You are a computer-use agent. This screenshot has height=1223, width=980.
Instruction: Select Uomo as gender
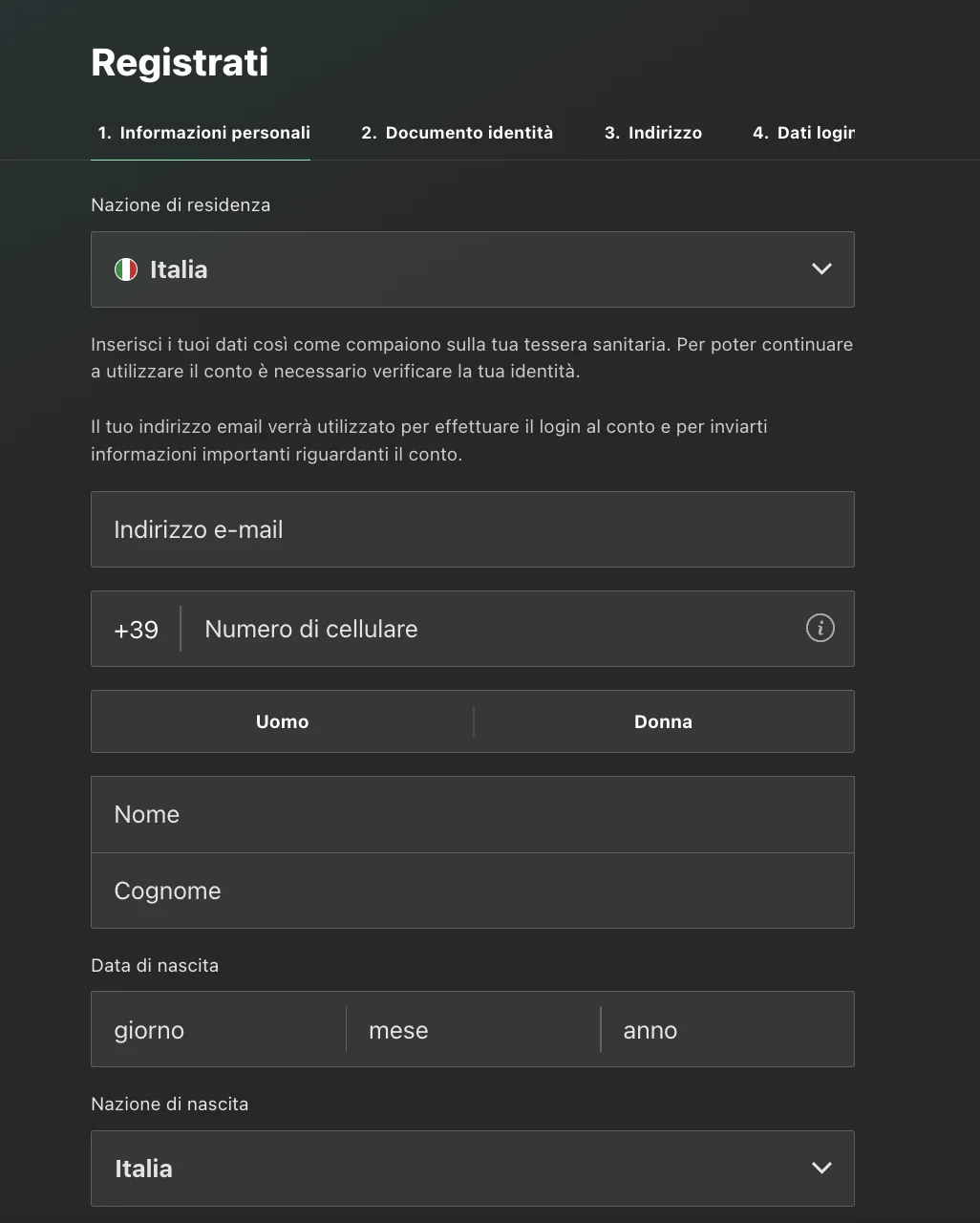[x=282, y=721]
